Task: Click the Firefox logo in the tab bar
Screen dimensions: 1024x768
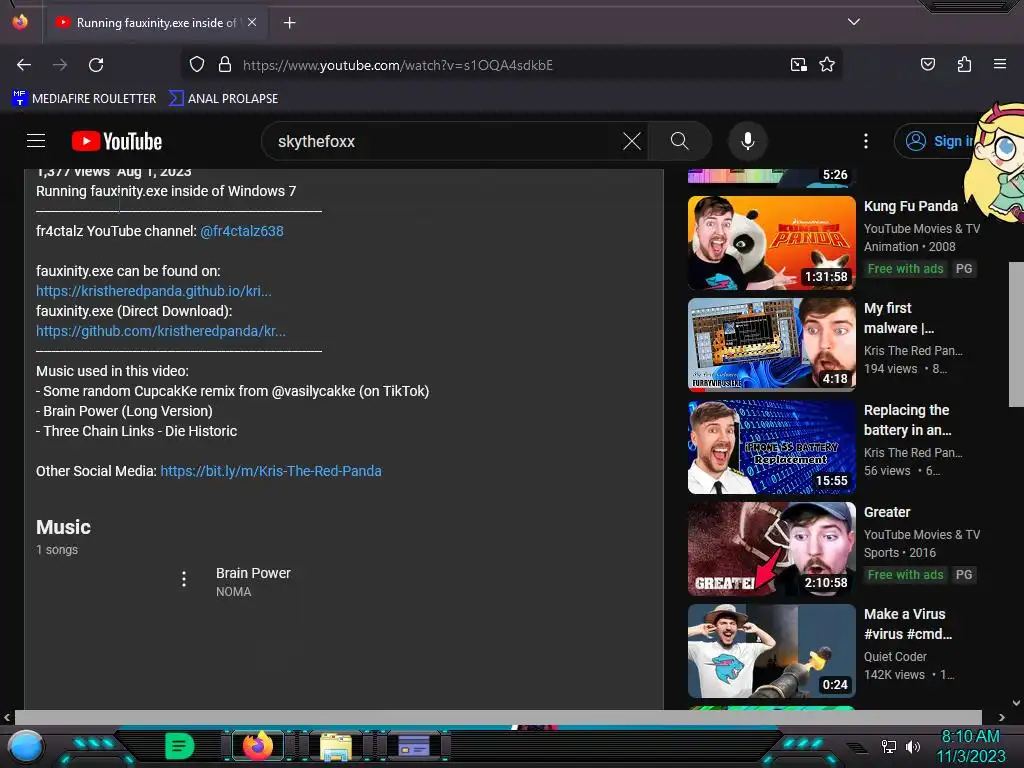Action: [20, 22]
